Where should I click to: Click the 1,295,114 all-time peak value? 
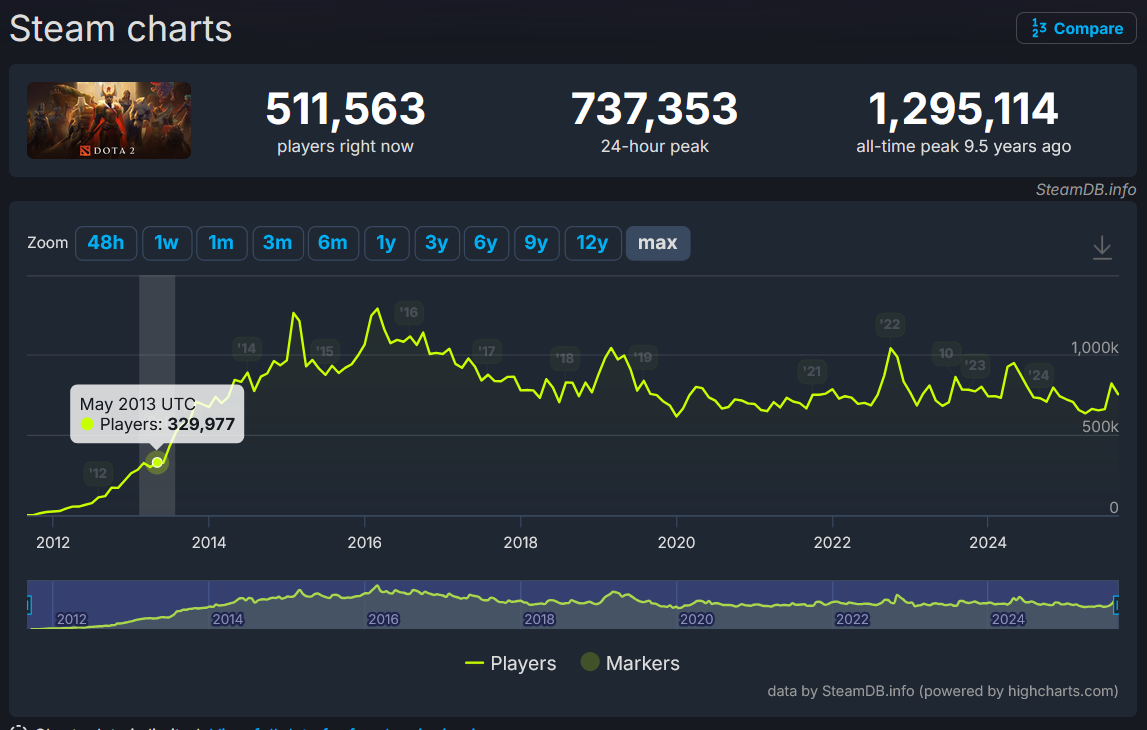963,108
